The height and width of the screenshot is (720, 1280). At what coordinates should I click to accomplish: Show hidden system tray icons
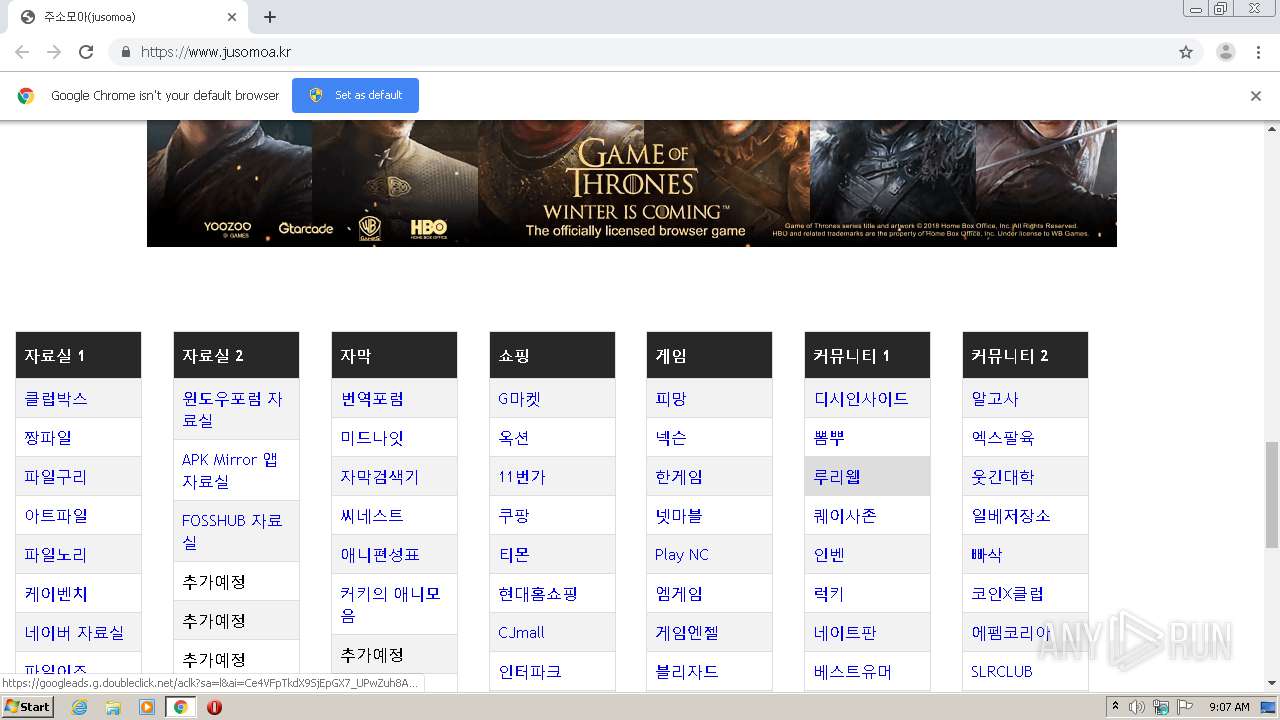tap(1116, 707)
